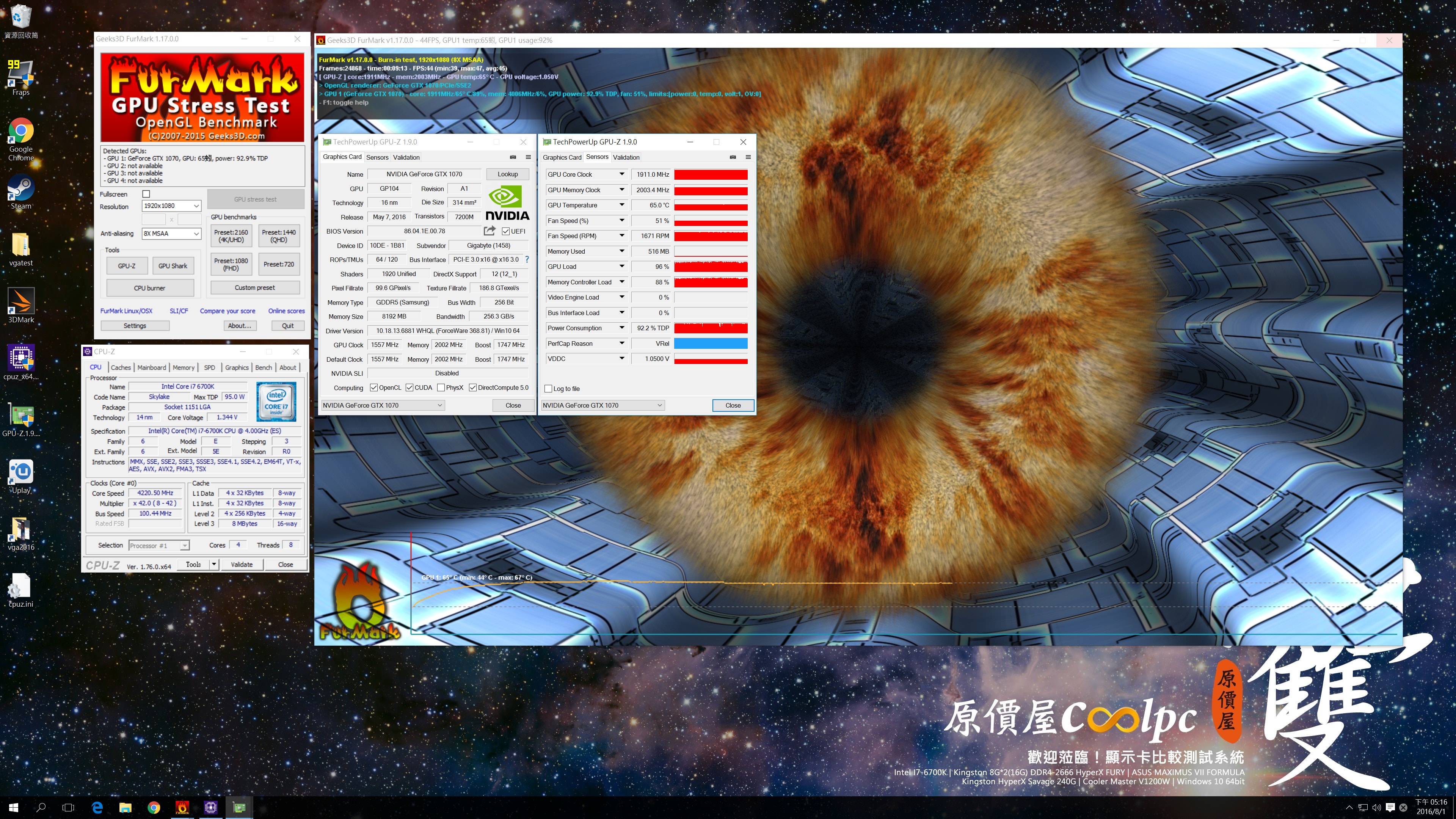The height and width of the screenshot is (819, 1456).
Task: Click the BIOS share/export icon in GPU-Z
Action: pos(490,231)
